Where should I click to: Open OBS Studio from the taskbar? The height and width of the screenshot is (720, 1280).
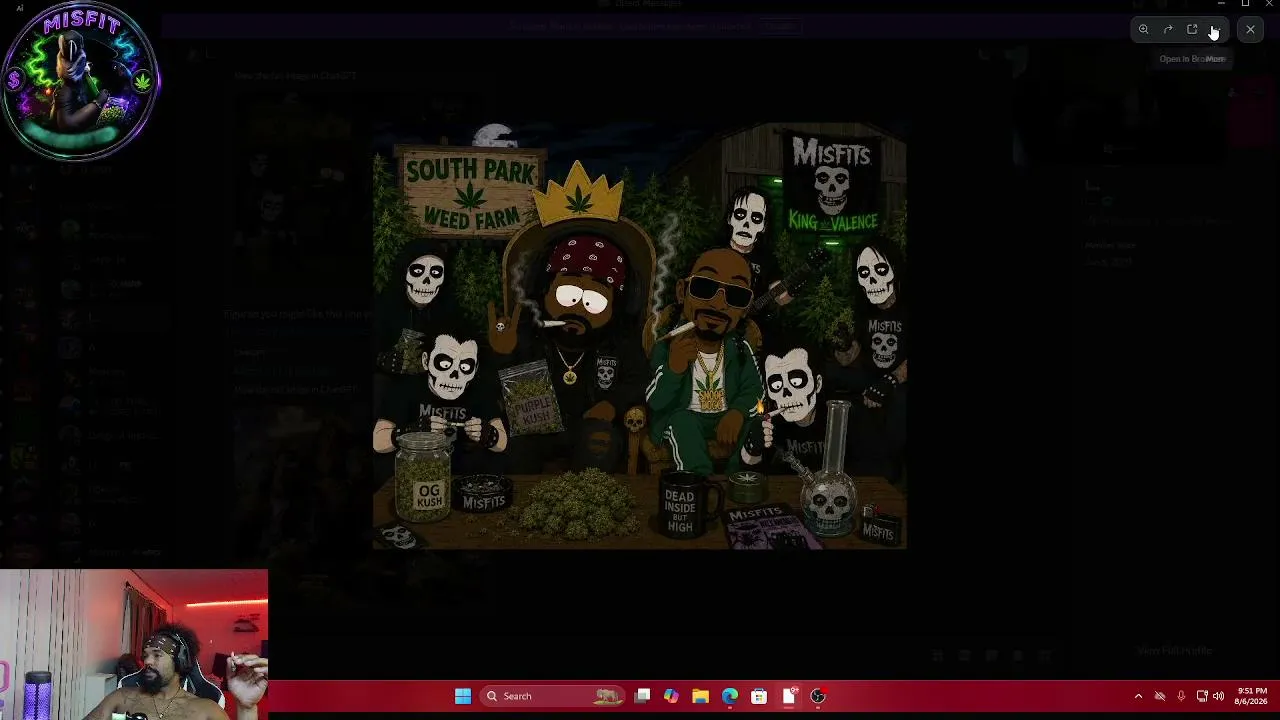point(818,696)
